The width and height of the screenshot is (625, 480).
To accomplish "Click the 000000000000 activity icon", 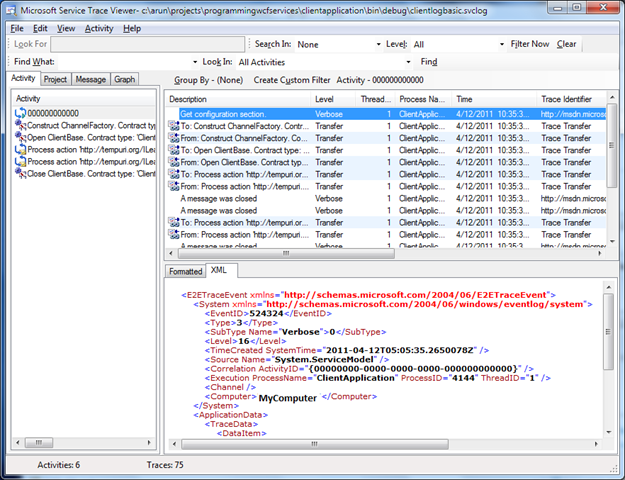I will coord(20,113).
